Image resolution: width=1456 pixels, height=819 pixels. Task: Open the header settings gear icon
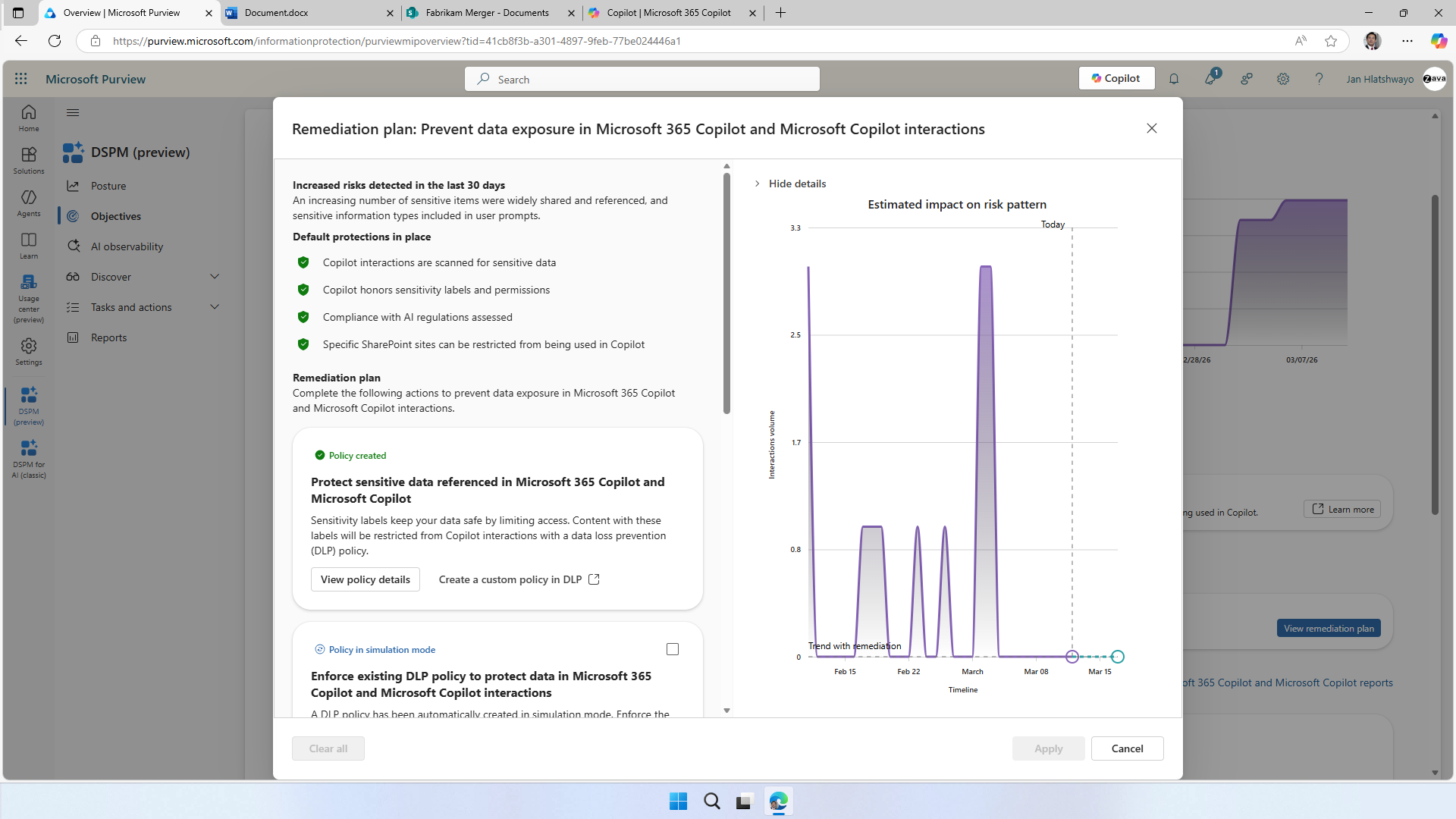[1283, 79]
